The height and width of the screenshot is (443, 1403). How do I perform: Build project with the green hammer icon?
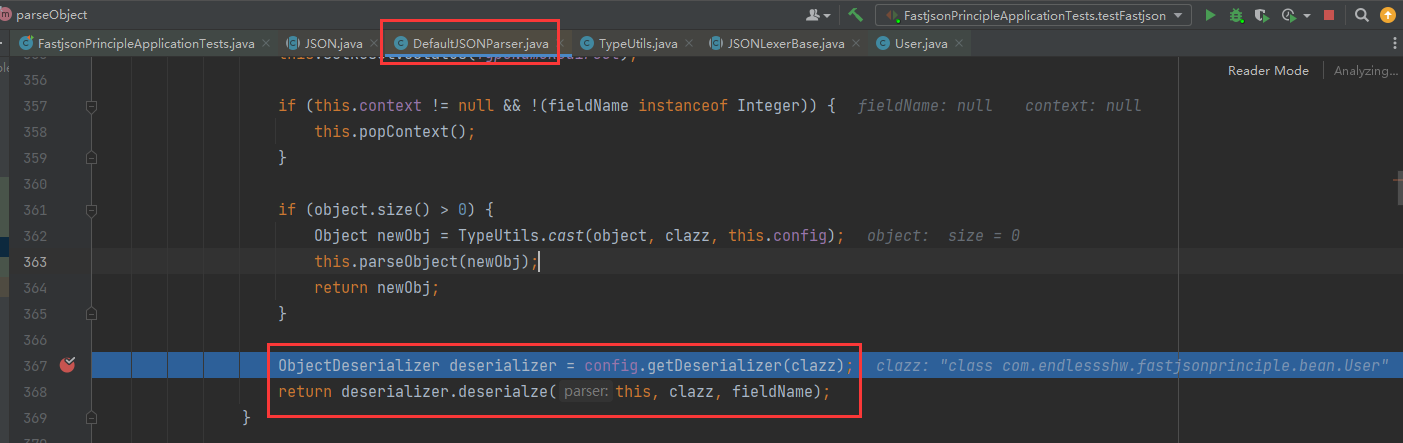point(855,15)
